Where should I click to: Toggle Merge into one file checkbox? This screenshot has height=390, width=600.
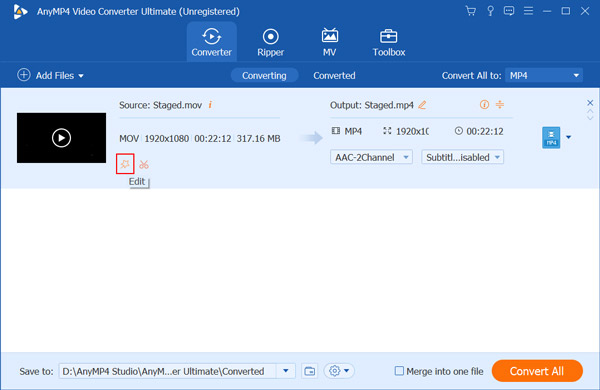(399, 370)
